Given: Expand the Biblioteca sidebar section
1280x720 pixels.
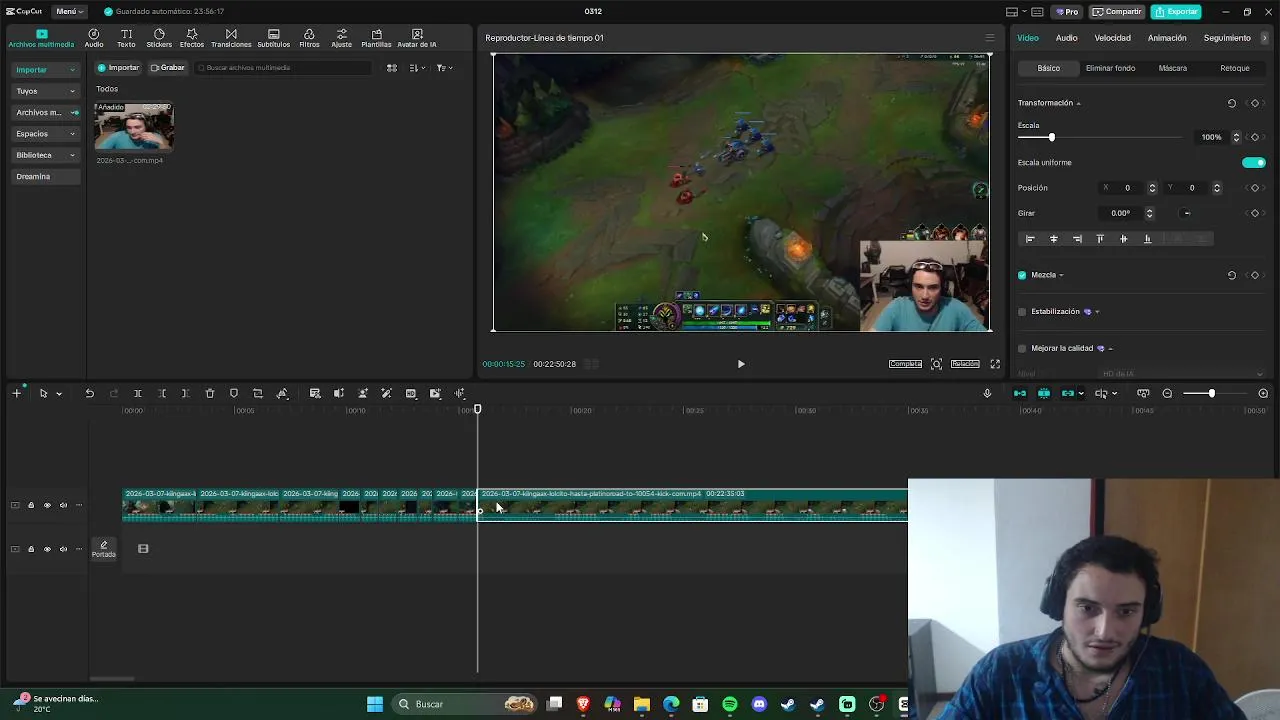Looking at the screenshot, I should tap(46, 155).
